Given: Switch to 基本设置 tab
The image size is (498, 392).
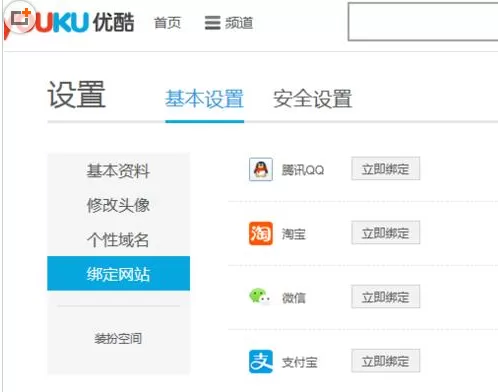Looking at the screenshot, I should [x=205, y=99].
